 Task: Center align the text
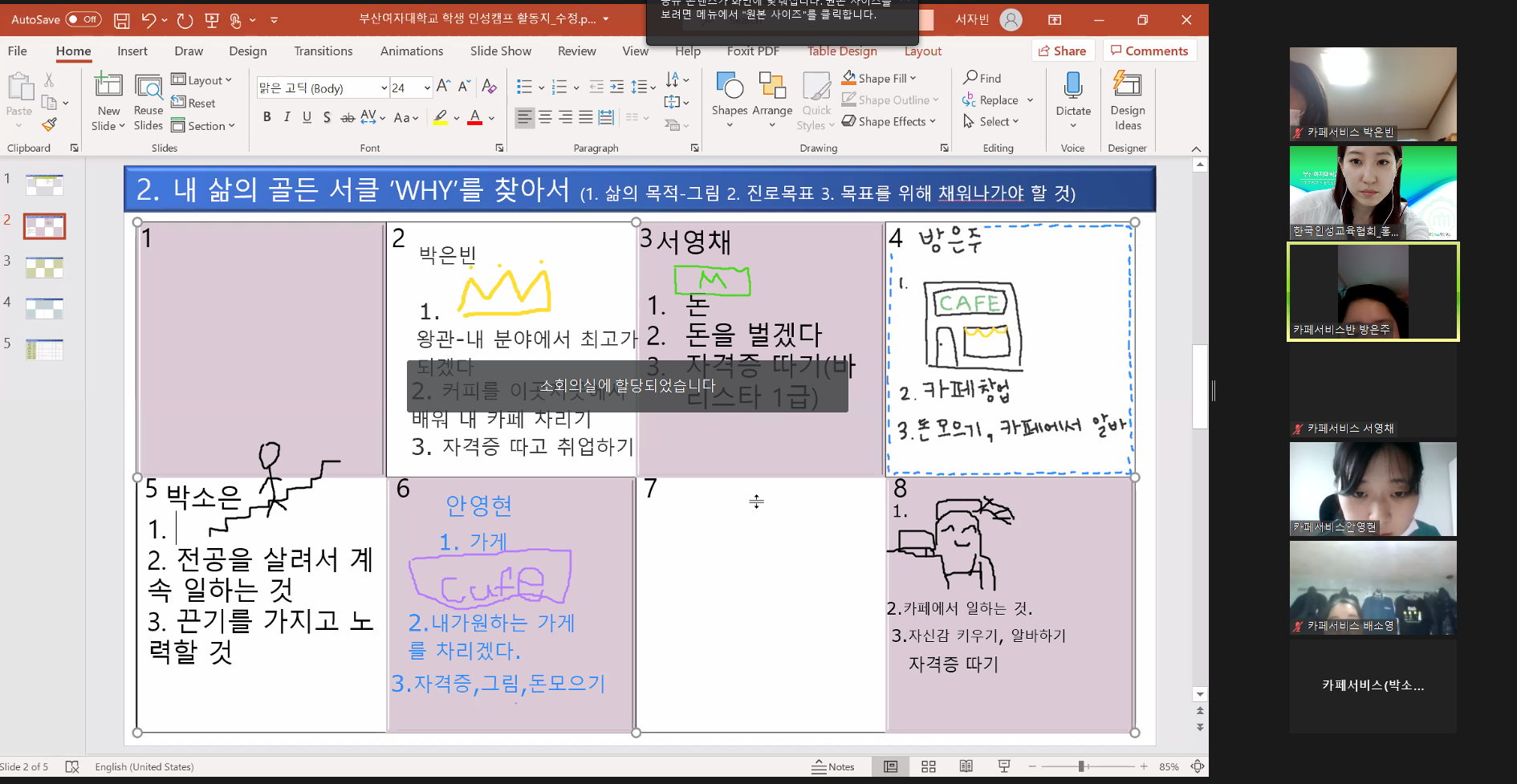pyautogui.click(x=545, y=117)
